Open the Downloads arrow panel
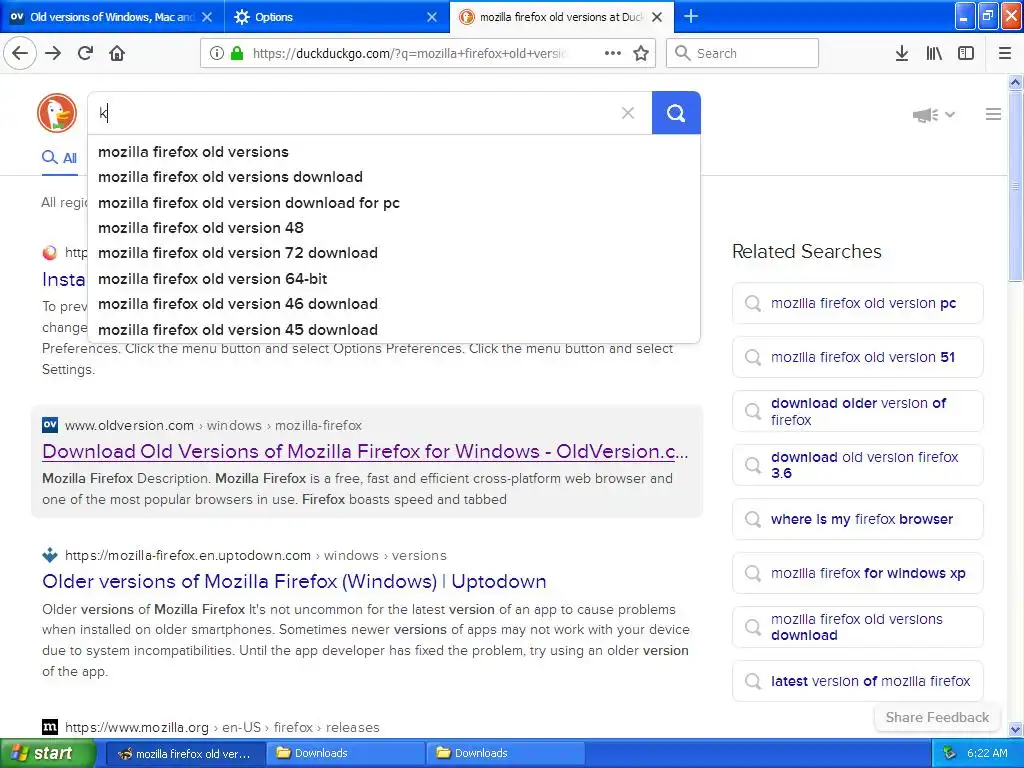Viewport: 1024px width, 768px height. pyautogui.click(x=902, y=53)
